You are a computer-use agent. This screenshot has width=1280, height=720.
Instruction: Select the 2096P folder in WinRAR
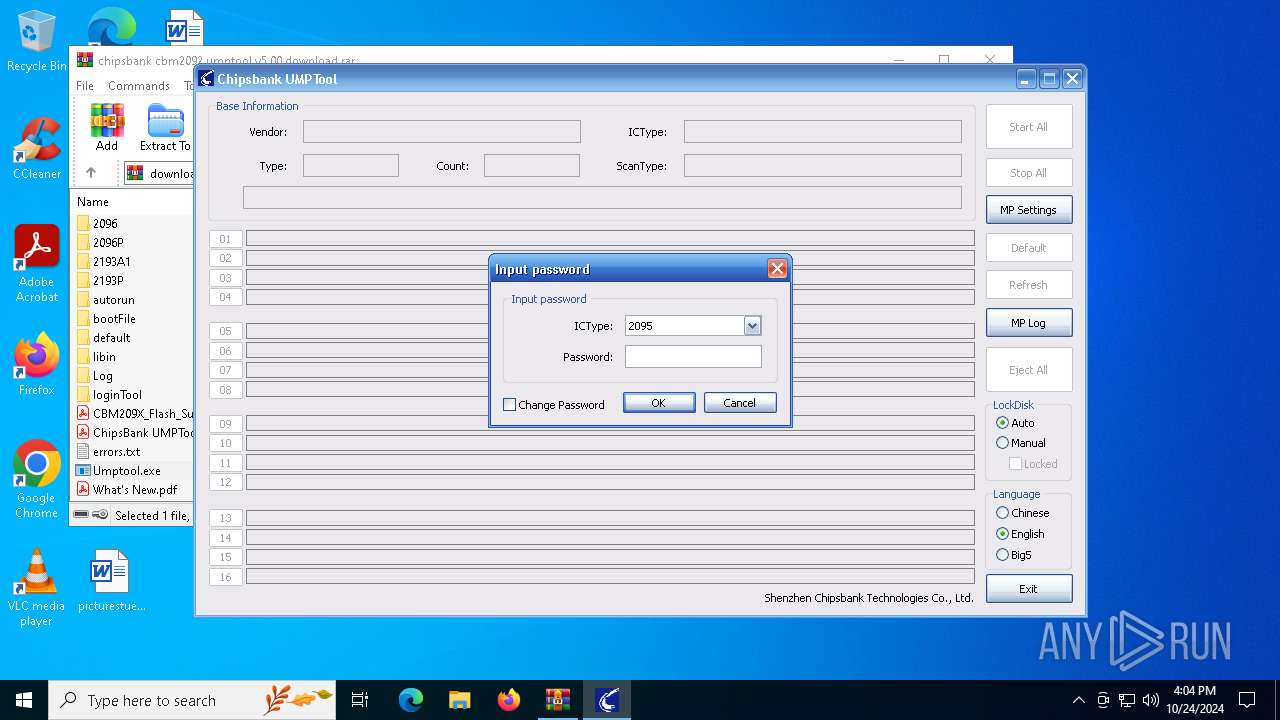point(108,243)
